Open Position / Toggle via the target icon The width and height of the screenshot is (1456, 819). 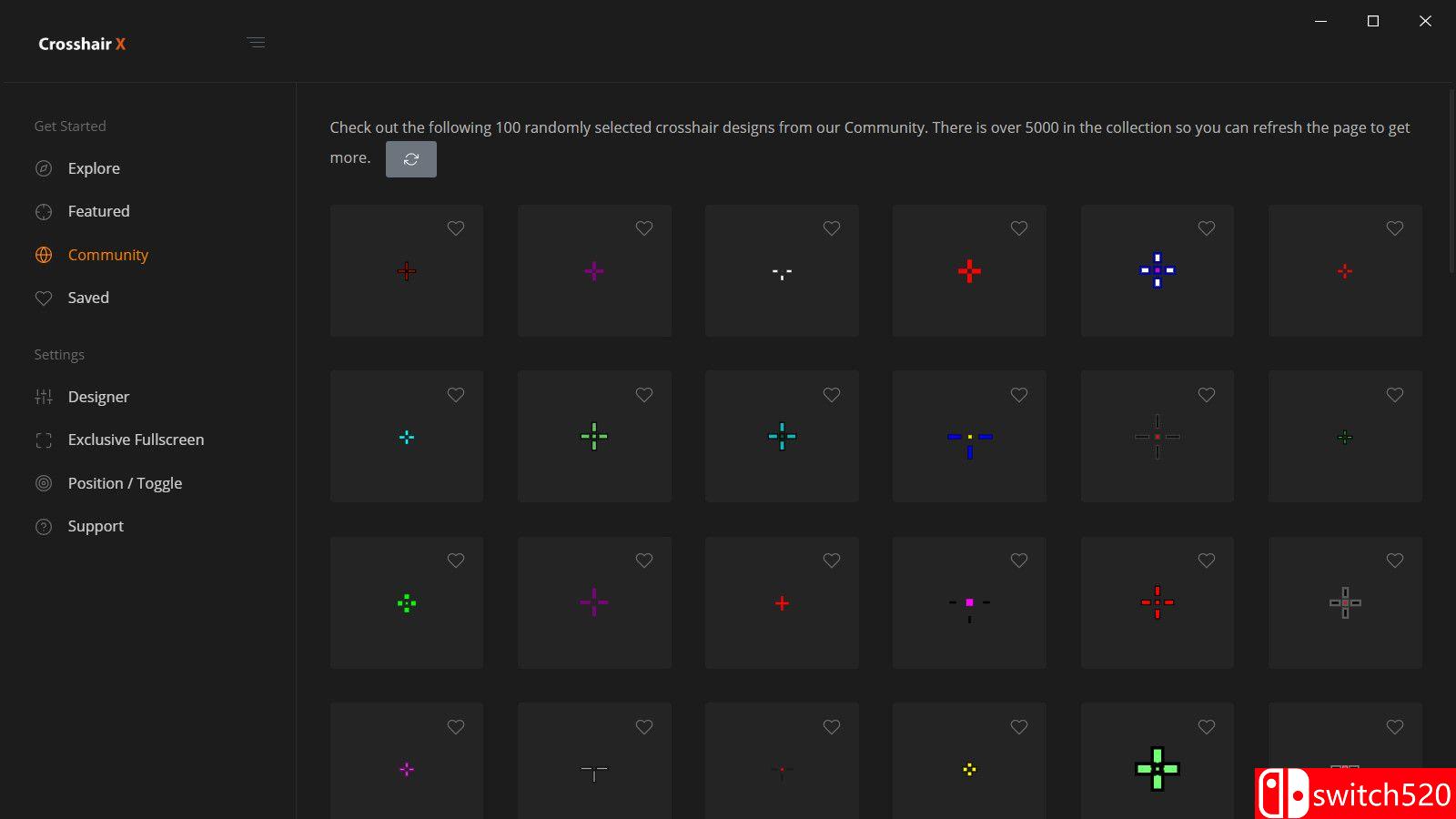(44, 482)
